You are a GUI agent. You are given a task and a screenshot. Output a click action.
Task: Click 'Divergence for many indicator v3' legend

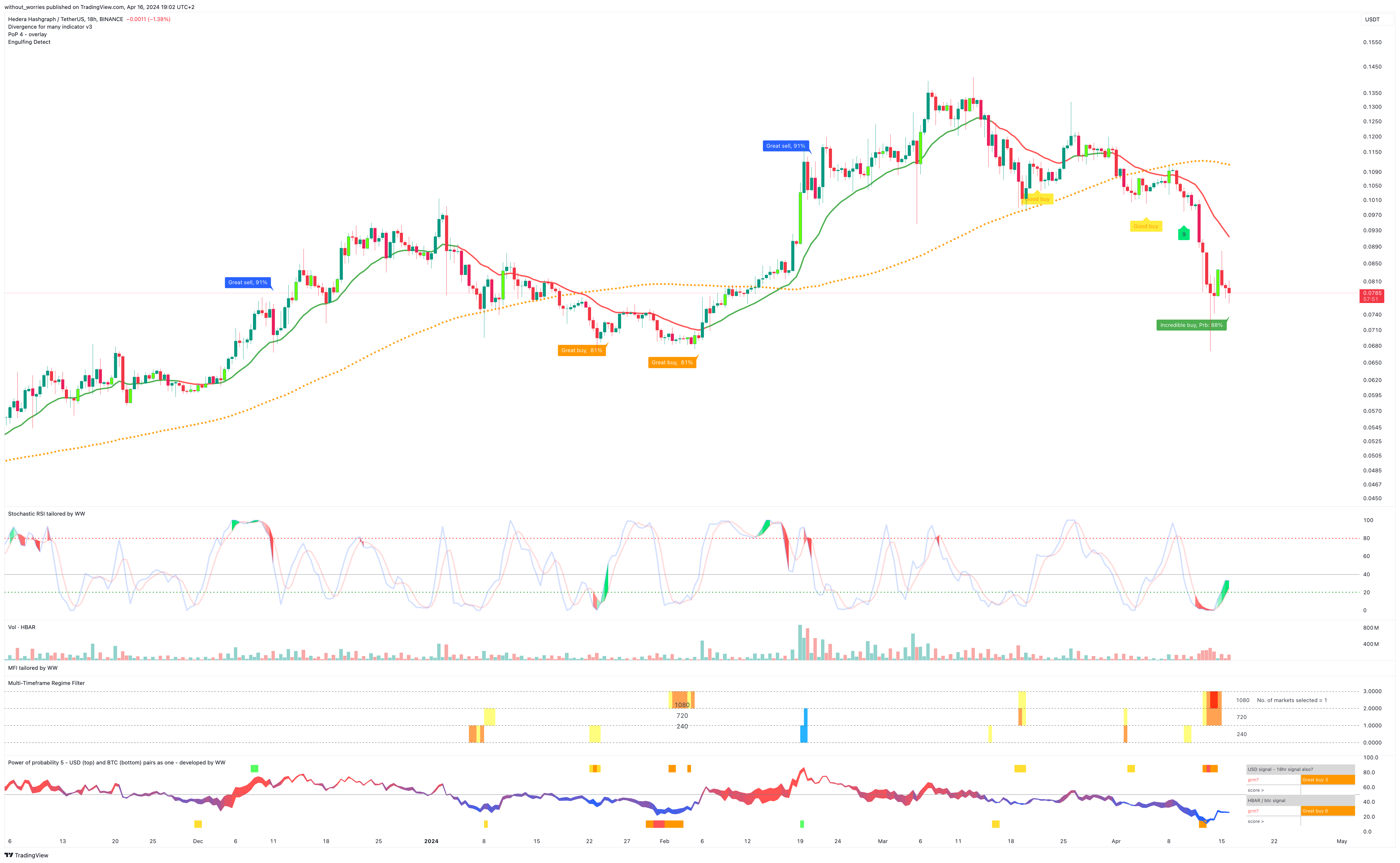tap(50, 27)
